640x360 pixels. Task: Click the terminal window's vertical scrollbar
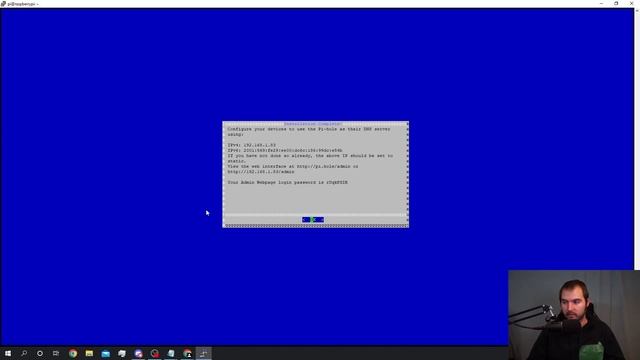click(637, 139)
